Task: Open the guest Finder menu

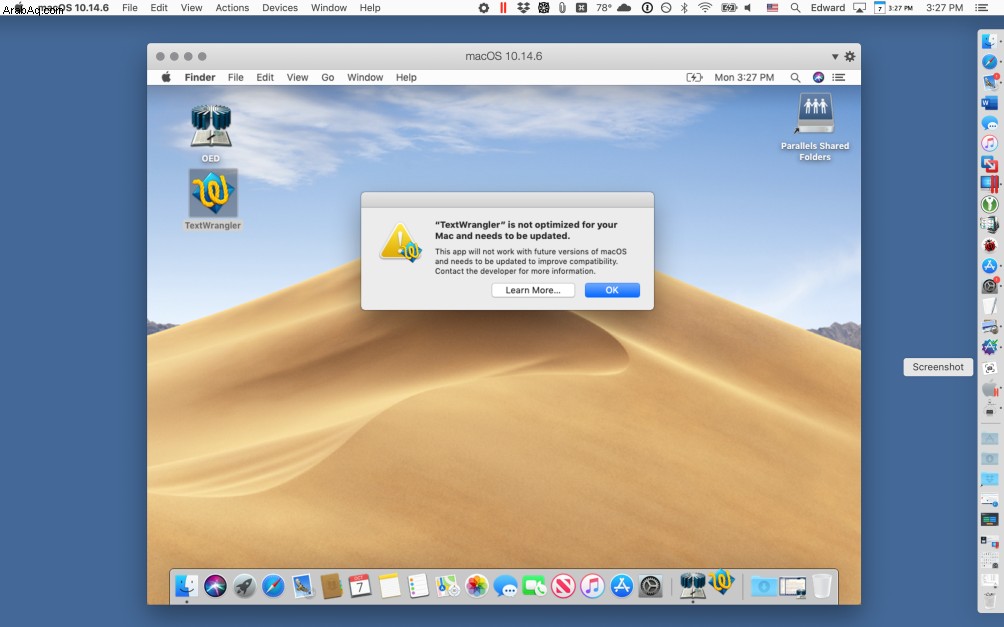Action: [200, 77]
